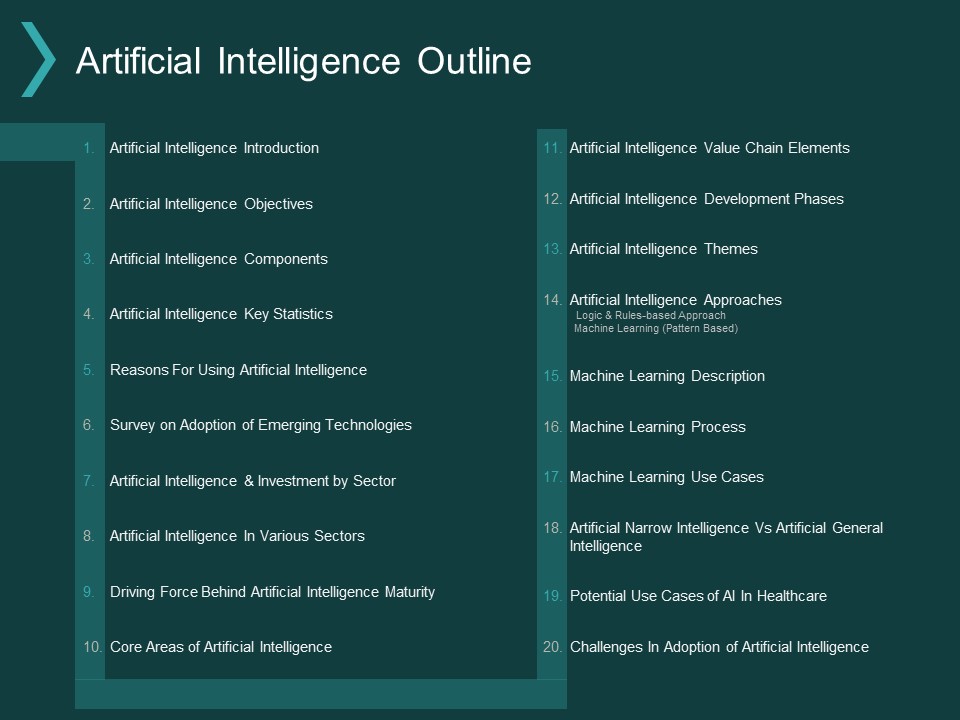Click 'Driving Force Behind Artificial Intelligence Maturity'
Viewport: 960px width, 720px height.
tap(272, 592)
